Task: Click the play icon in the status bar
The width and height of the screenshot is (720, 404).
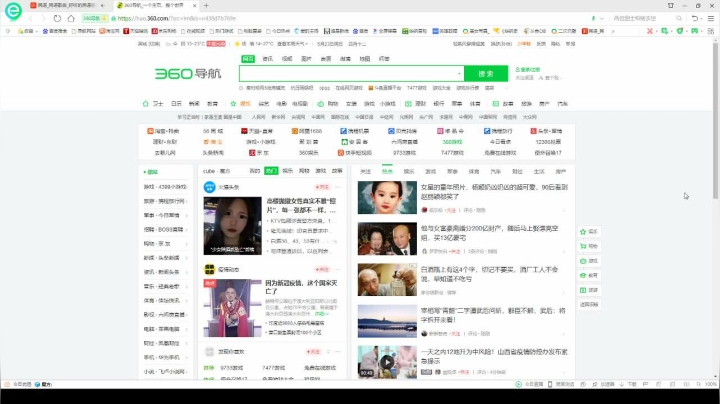Action: (x=518, y=384)
